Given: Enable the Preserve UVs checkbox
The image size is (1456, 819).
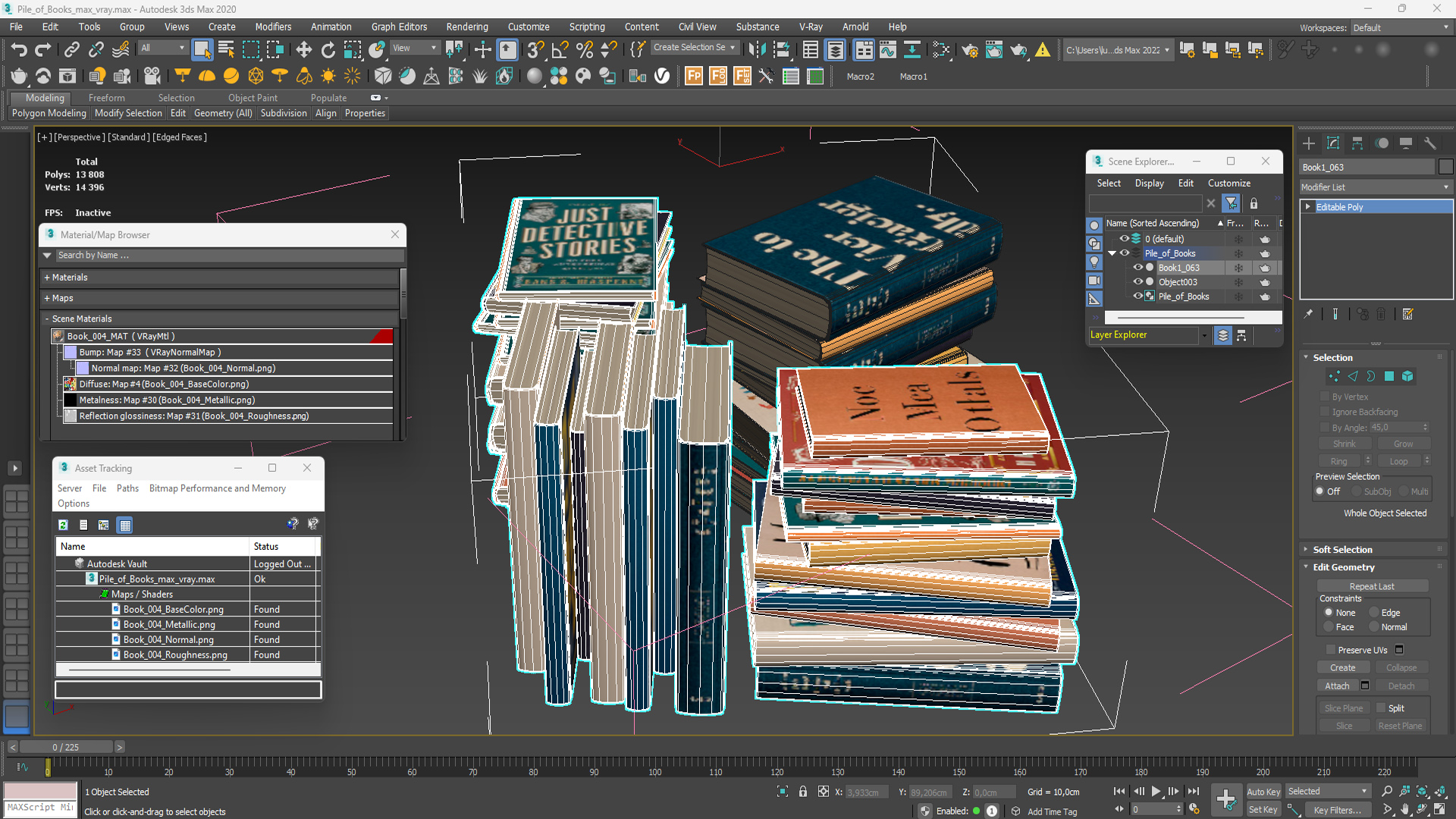Looking at the screenshot, I should tap(1330, 650).
